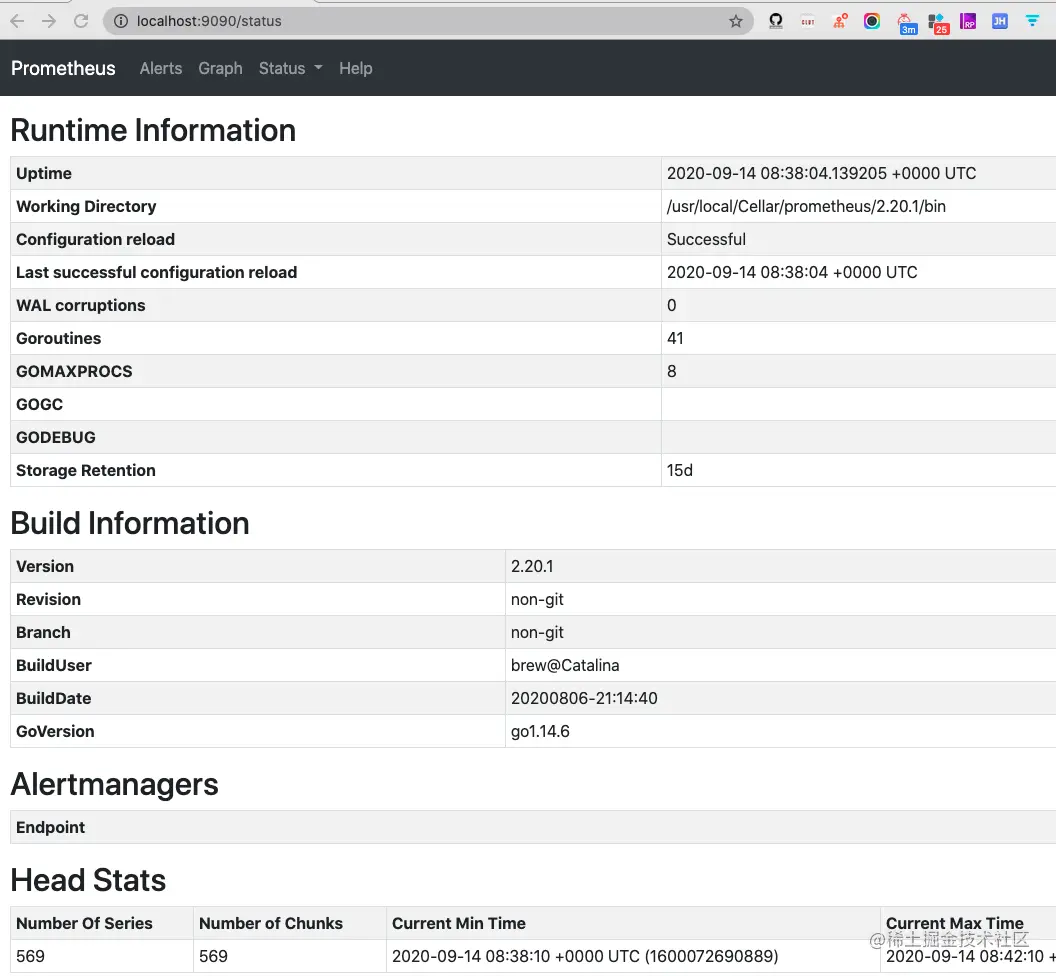Open the rainbow camera lens extension
The image size is (1056, 976).
(x=871, y=21)
